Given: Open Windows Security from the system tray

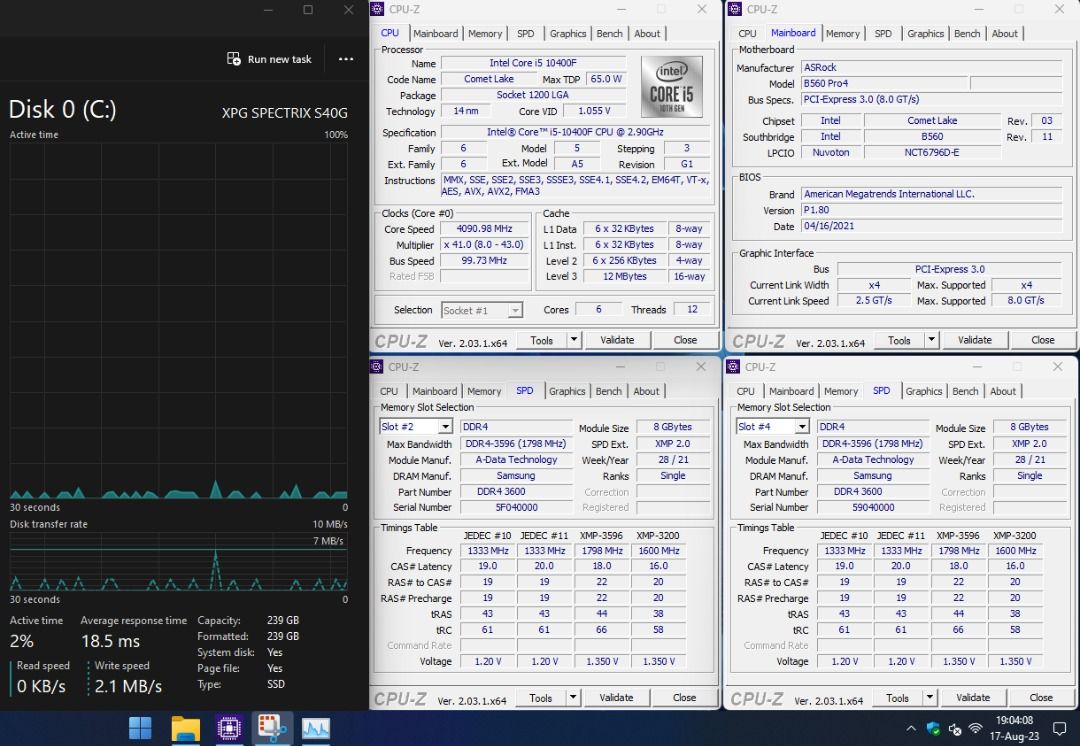Looking at the screenshot, I should 933,729.
